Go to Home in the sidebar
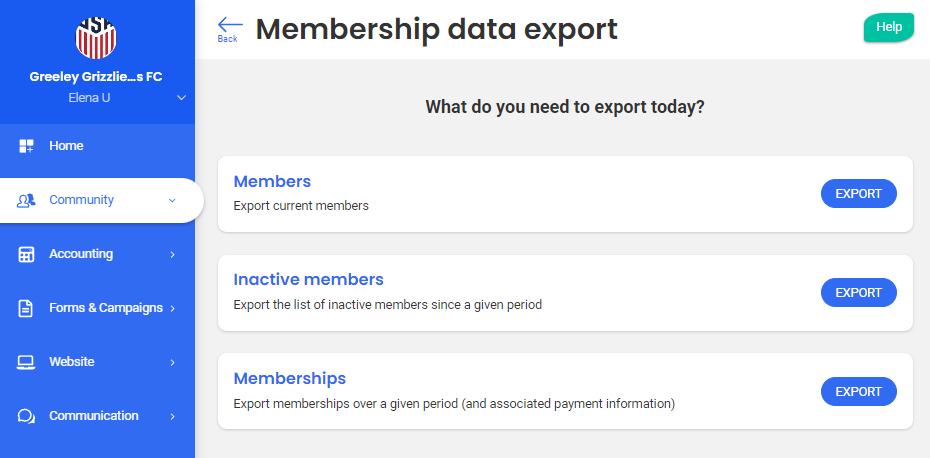 point(66,146)
